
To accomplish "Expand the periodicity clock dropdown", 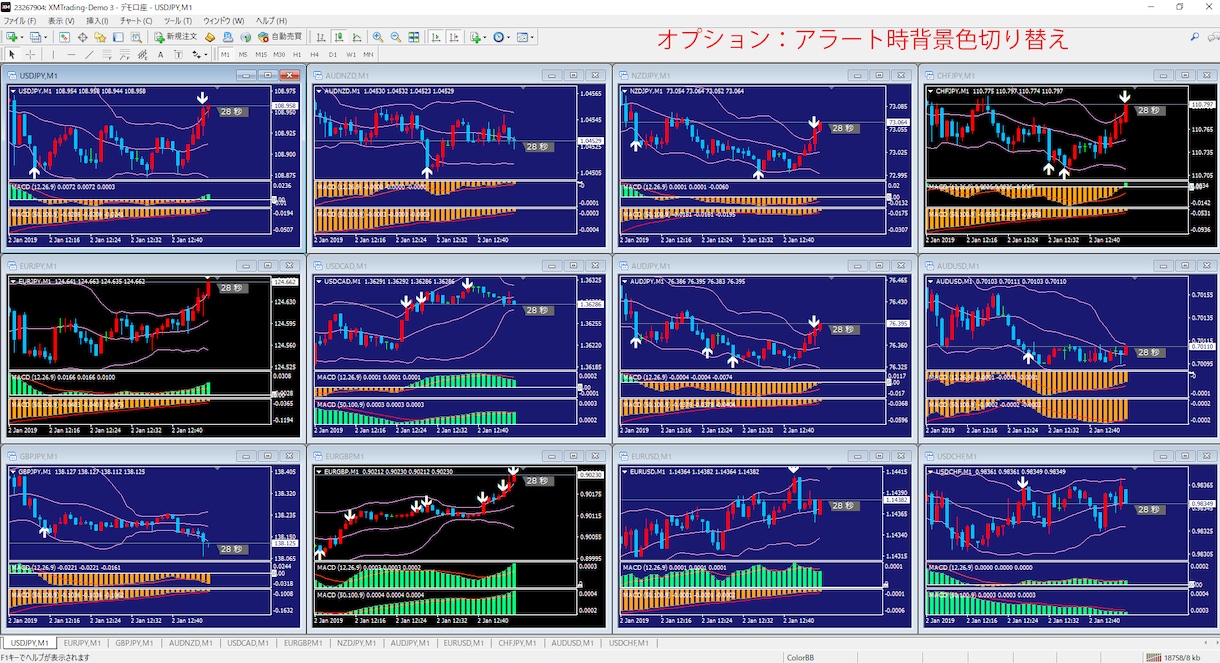I will 508,37.
